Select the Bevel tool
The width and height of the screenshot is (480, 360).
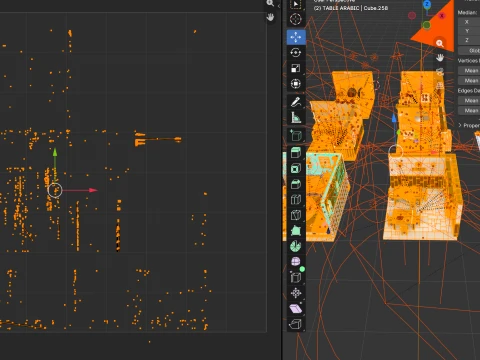pyautogui.click(x=296, y=184)
